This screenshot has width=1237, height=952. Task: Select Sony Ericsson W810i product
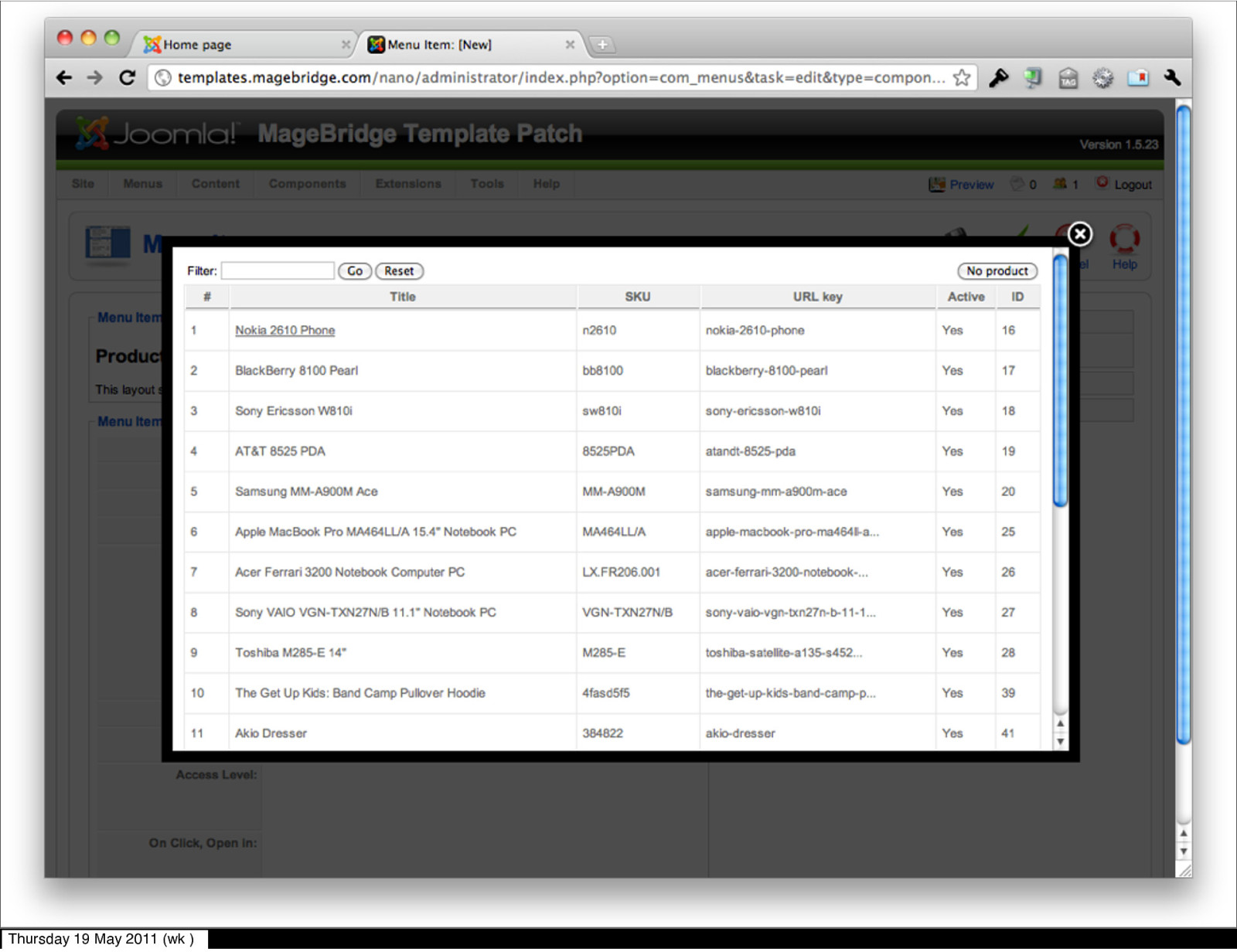tap(294, 410)
